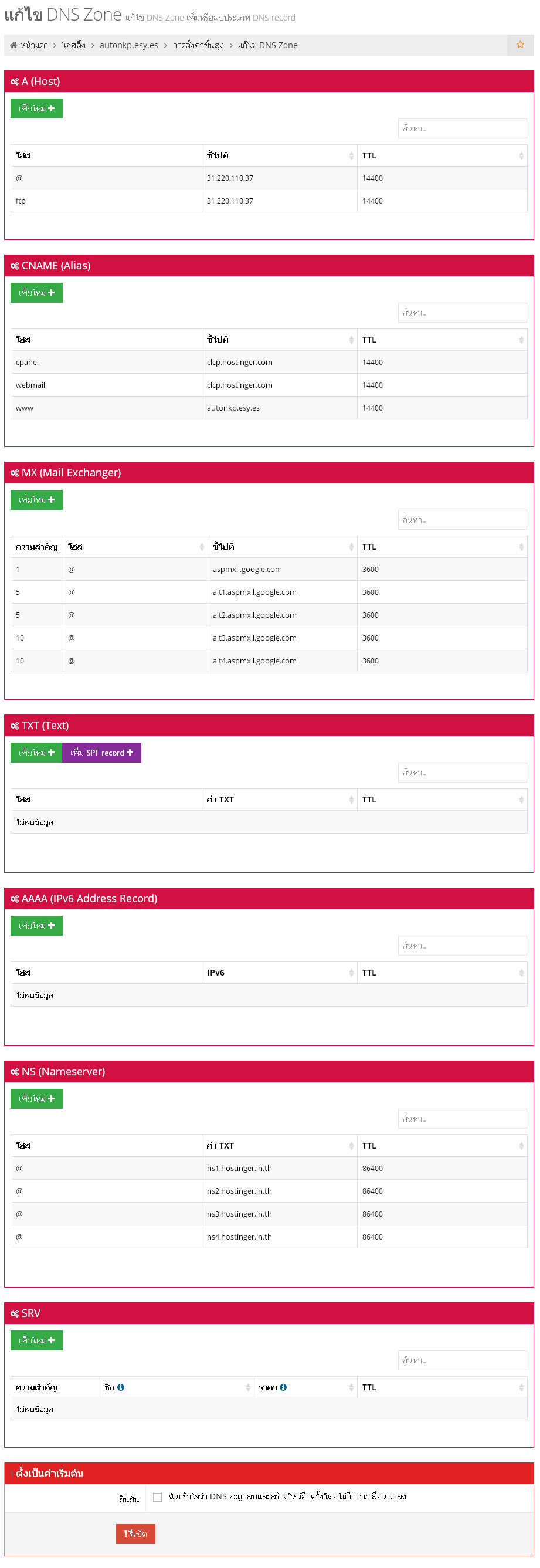This screenshot has width=540, height=1568.
Task: Sort NS table by TTL column
Action: click(521, 1146)
